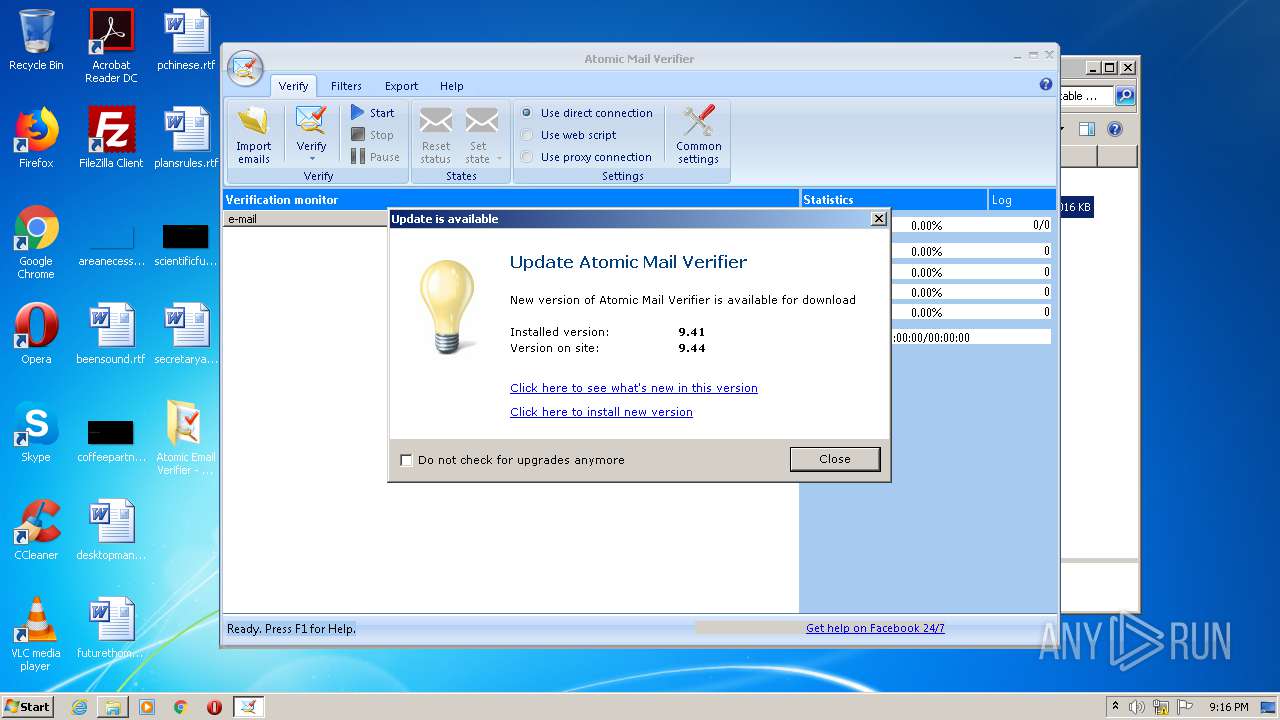
Task: Click the blue help question mark icon
Action: (x=1046, y=85)
